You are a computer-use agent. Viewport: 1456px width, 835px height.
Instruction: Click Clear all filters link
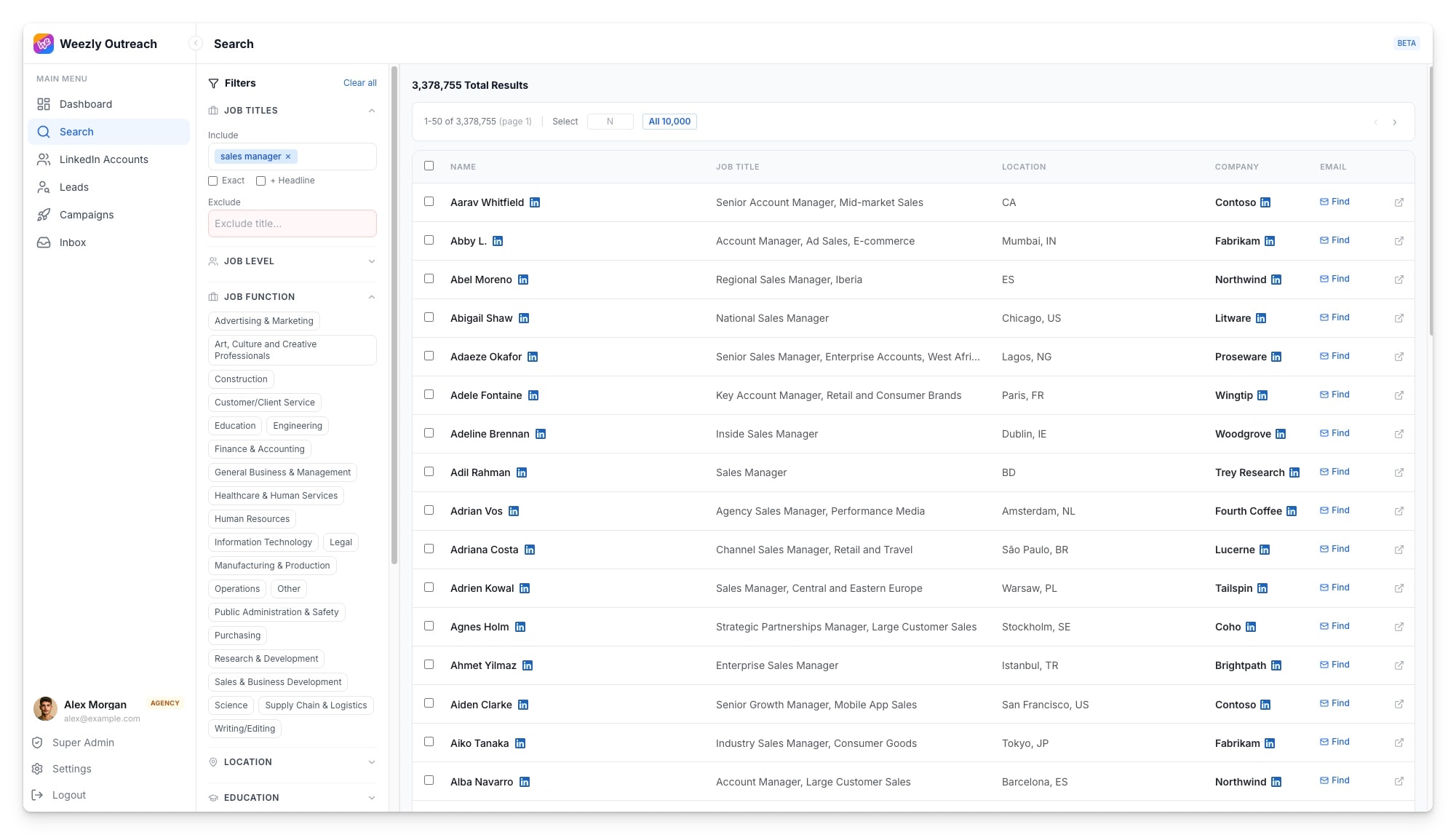(360, 83)
